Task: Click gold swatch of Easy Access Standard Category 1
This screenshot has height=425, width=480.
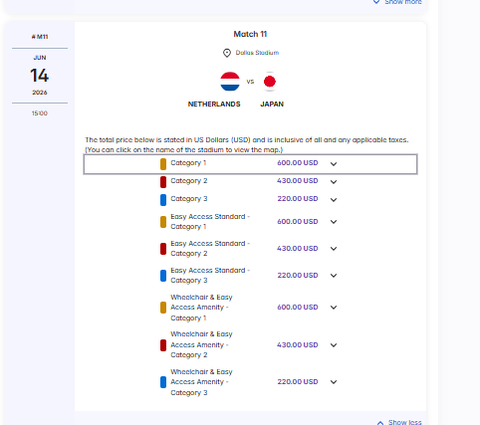Action: point(163,222)
